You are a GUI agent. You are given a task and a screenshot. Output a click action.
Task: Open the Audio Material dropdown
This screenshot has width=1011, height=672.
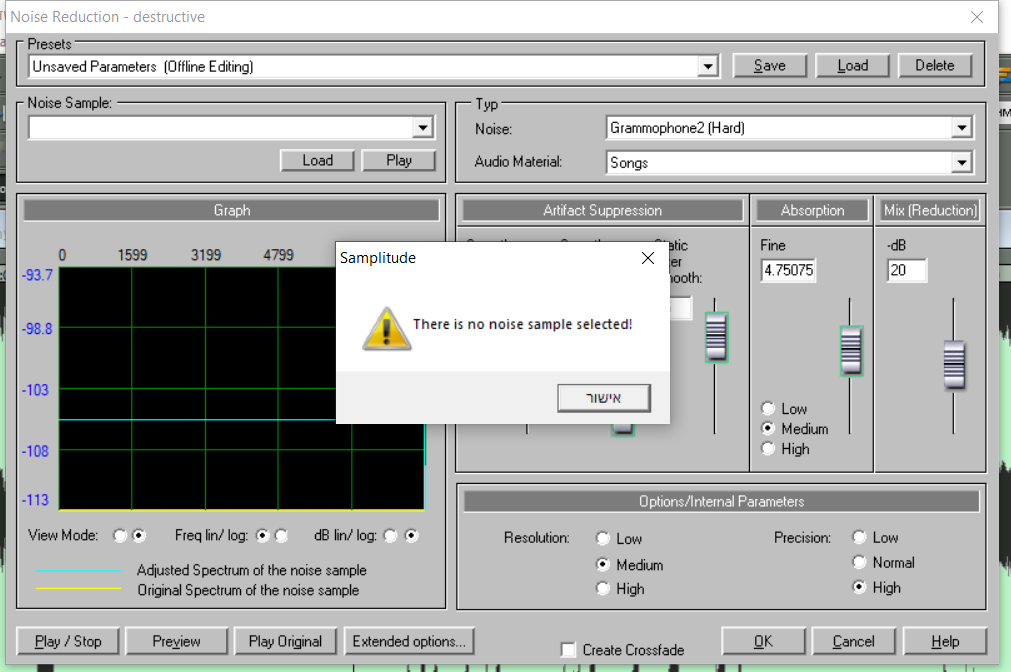(961, 163)
